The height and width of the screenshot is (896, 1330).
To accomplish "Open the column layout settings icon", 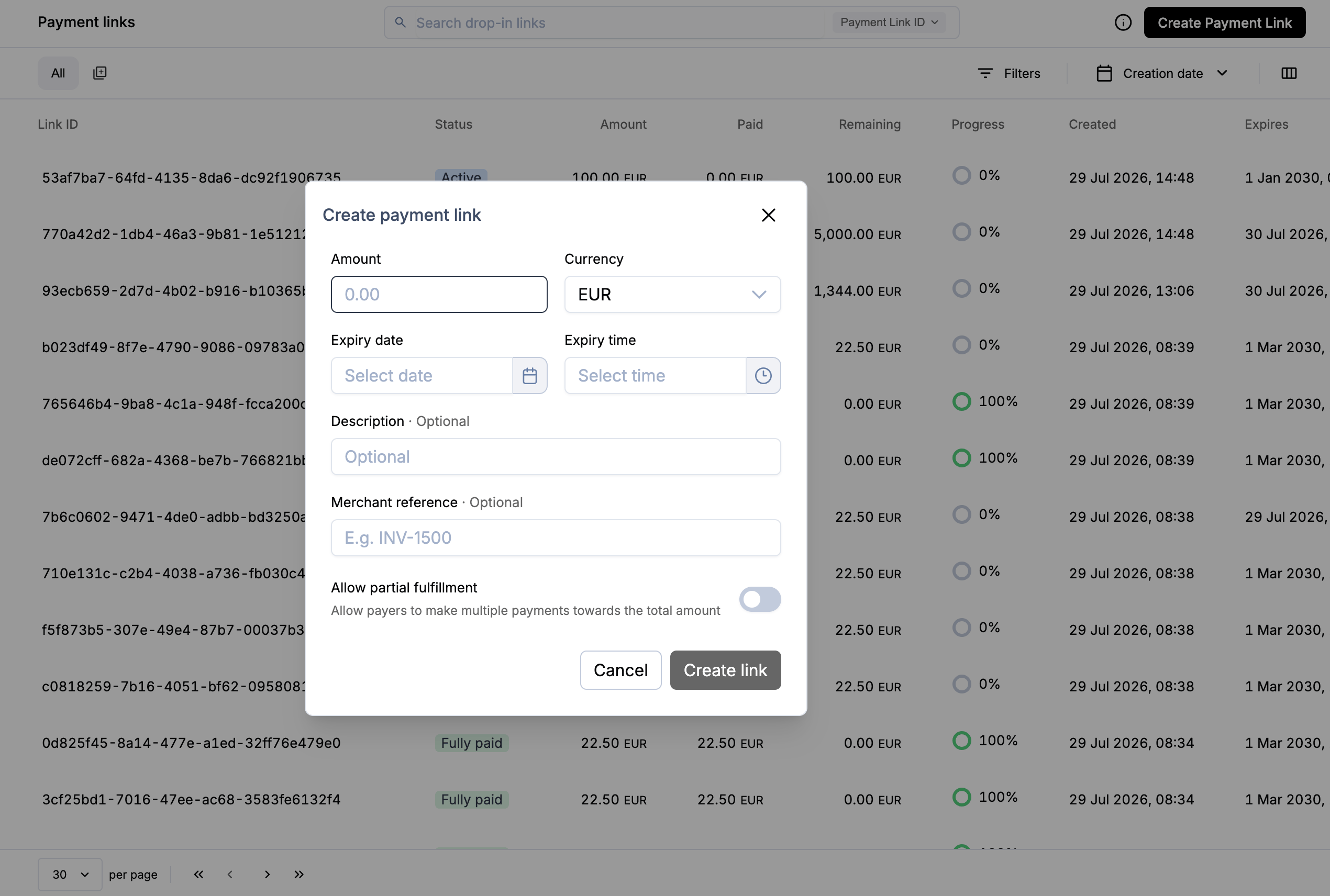I will (x=1288, y=73).
